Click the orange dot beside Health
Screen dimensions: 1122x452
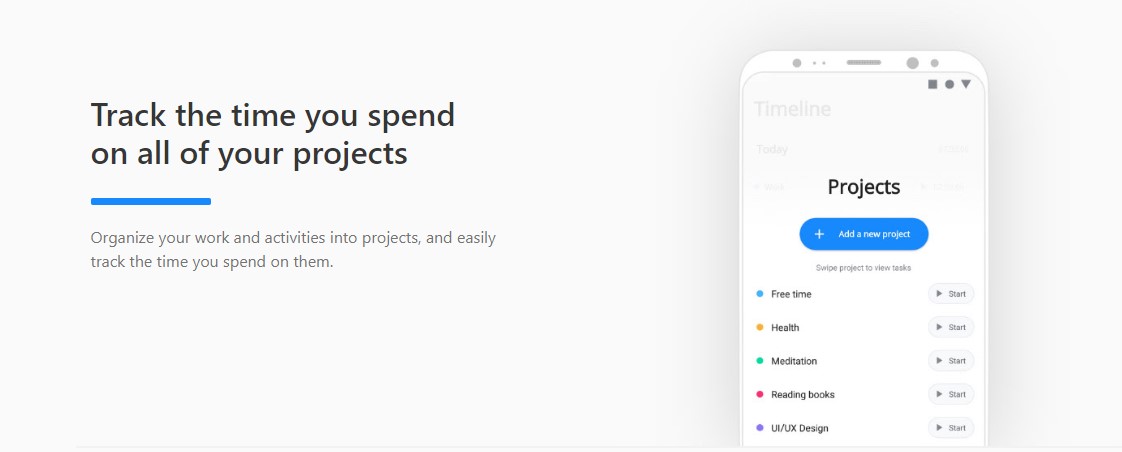(x=760, y=328)
